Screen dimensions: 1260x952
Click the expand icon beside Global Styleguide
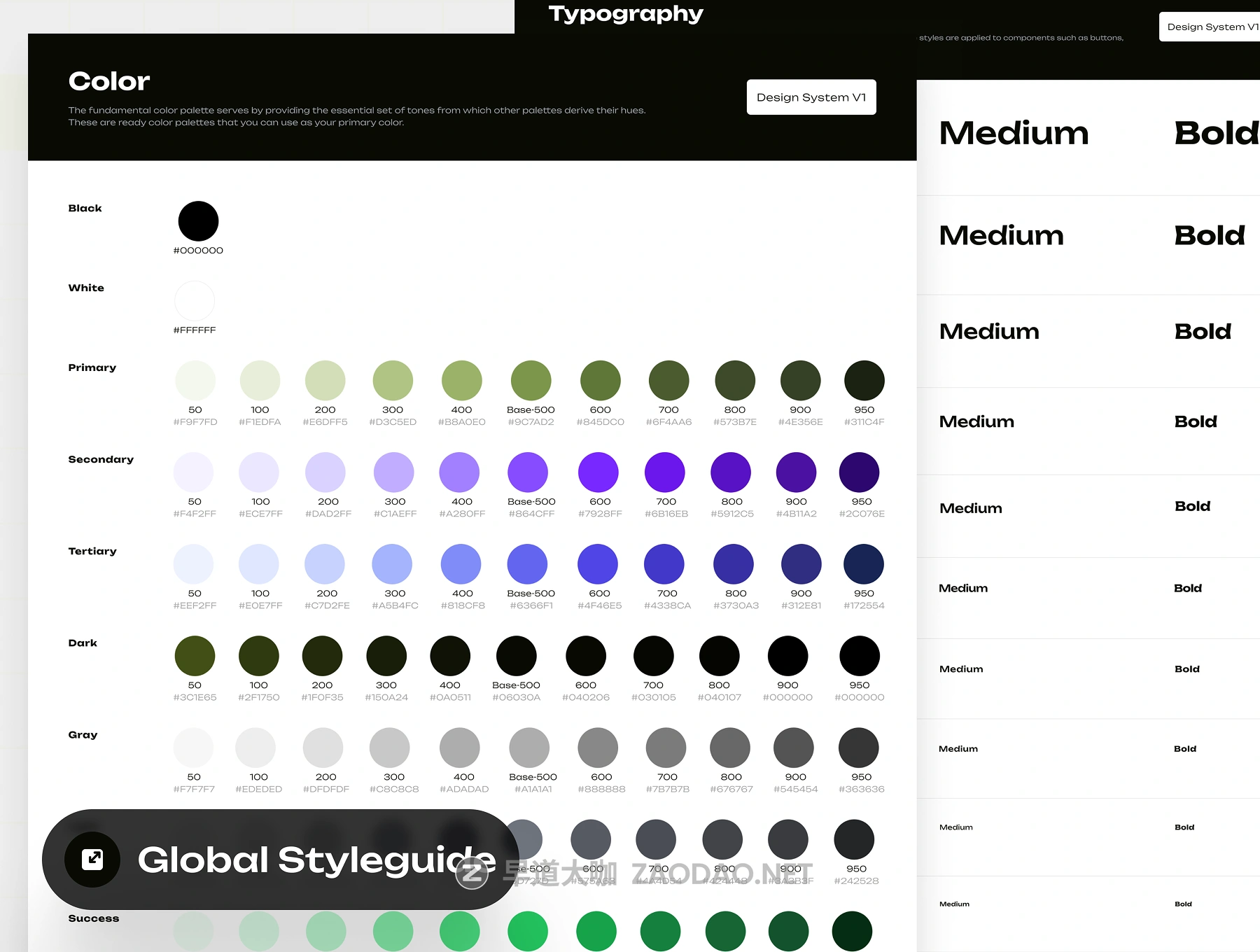click(x=92, y=859)
